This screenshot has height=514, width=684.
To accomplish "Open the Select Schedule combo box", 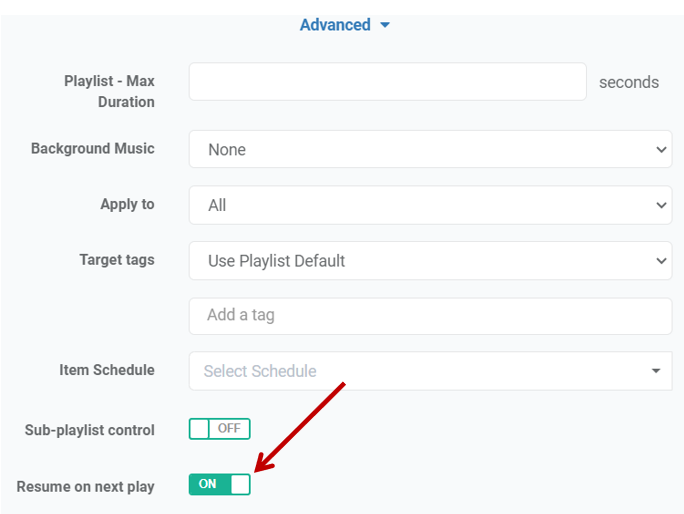I will click(x=420, y=371).
